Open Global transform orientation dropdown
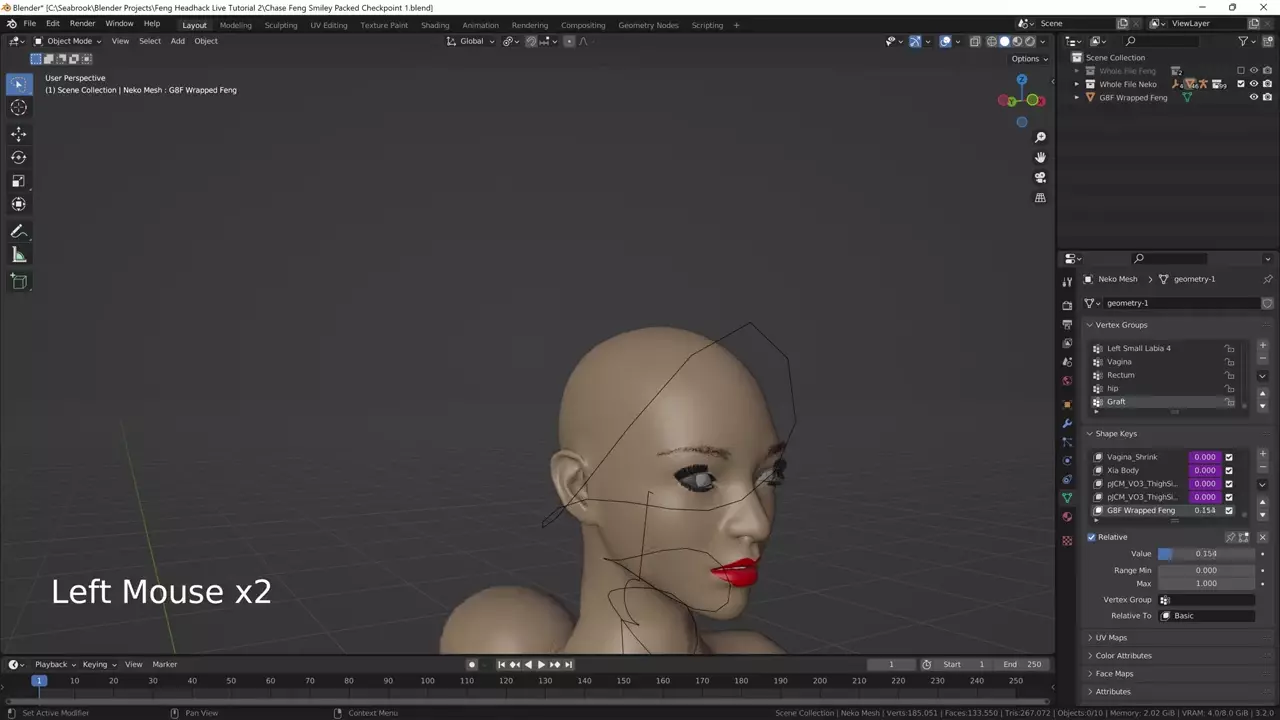The image size is (1280, 720). [x=470, y=41]
